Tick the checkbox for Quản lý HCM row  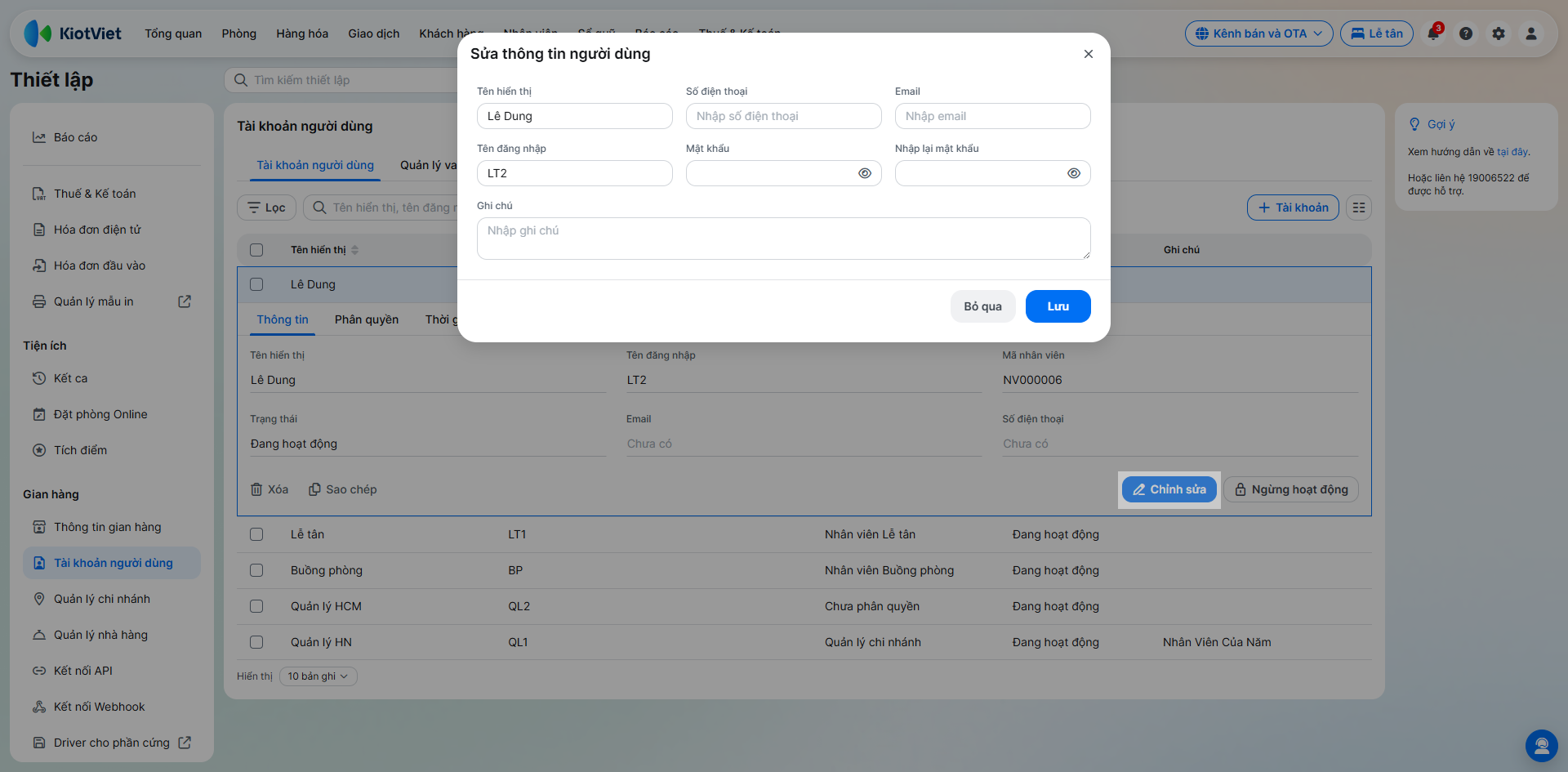point(256,606)
